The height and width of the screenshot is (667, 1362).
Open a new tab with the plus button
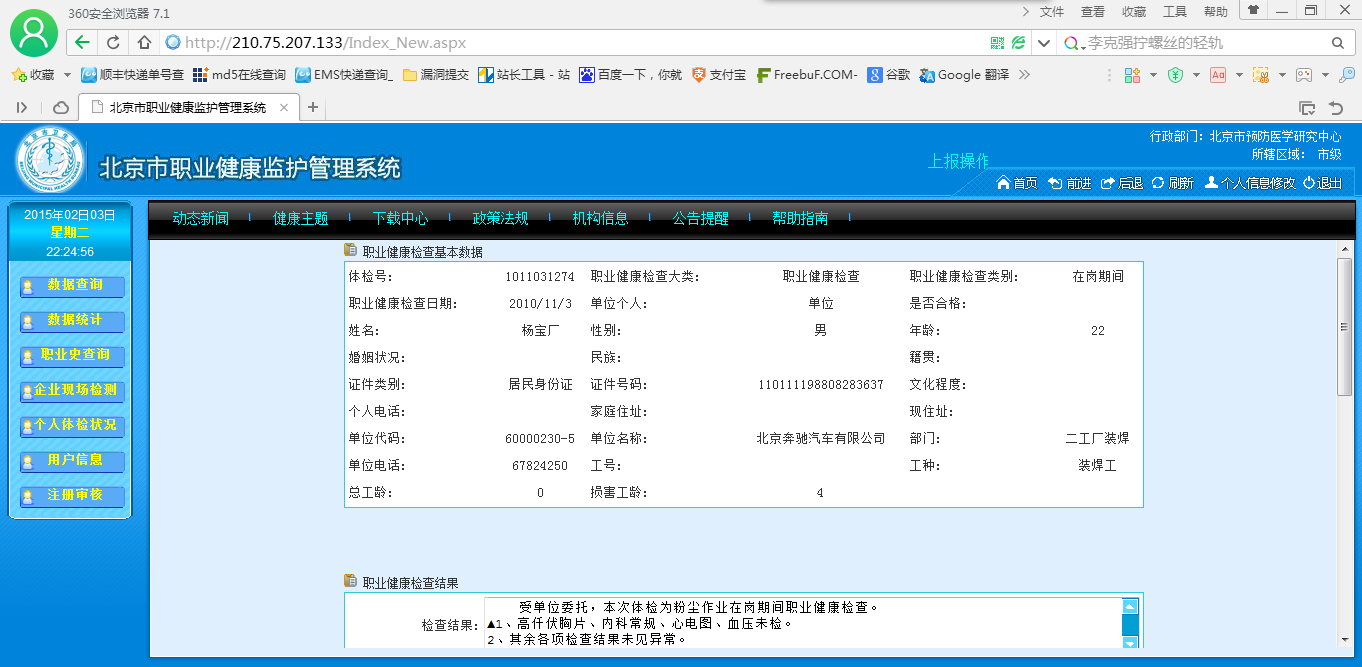click(313, 107)
